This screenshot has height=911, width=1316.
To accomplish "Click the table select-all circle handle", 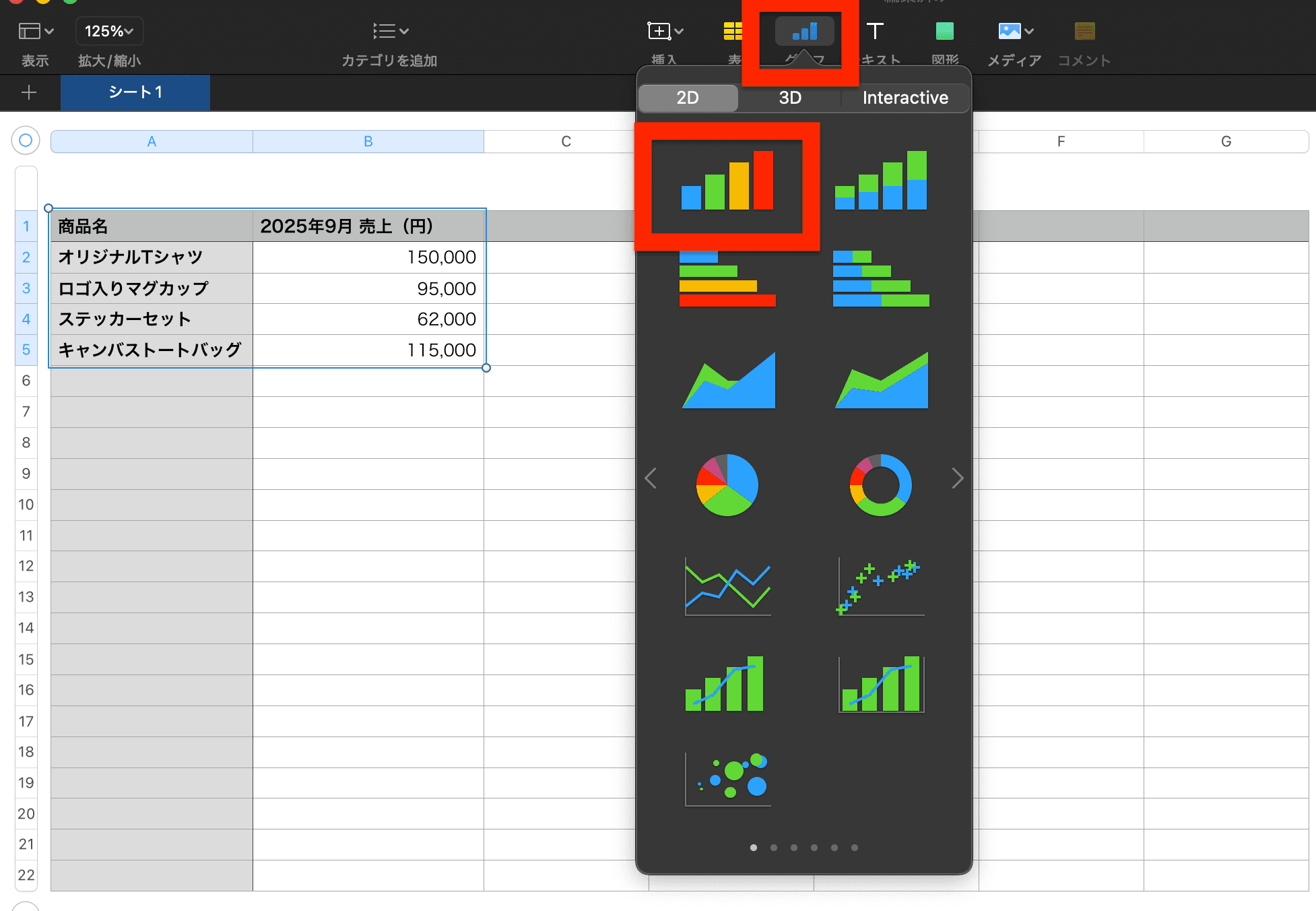I will point(26,140).
